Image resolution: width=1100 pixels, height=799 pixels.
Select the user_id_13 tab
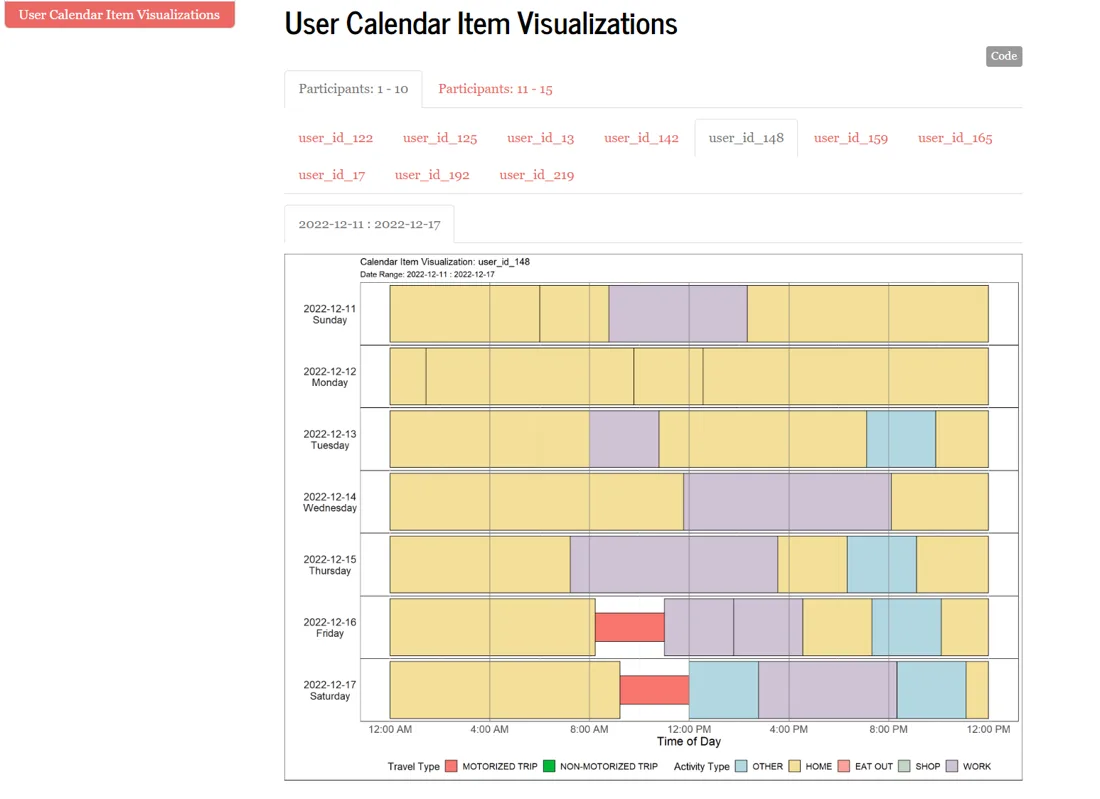540,138
